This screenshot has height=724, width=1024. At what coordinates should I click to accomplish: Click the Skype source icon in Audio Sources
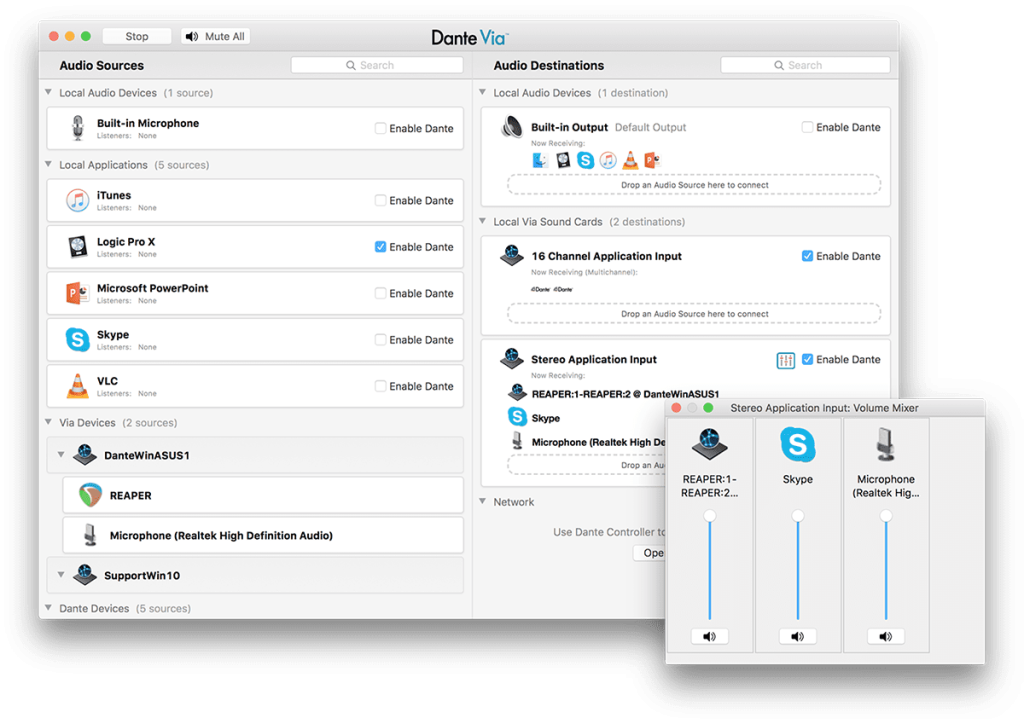(78, 339)
